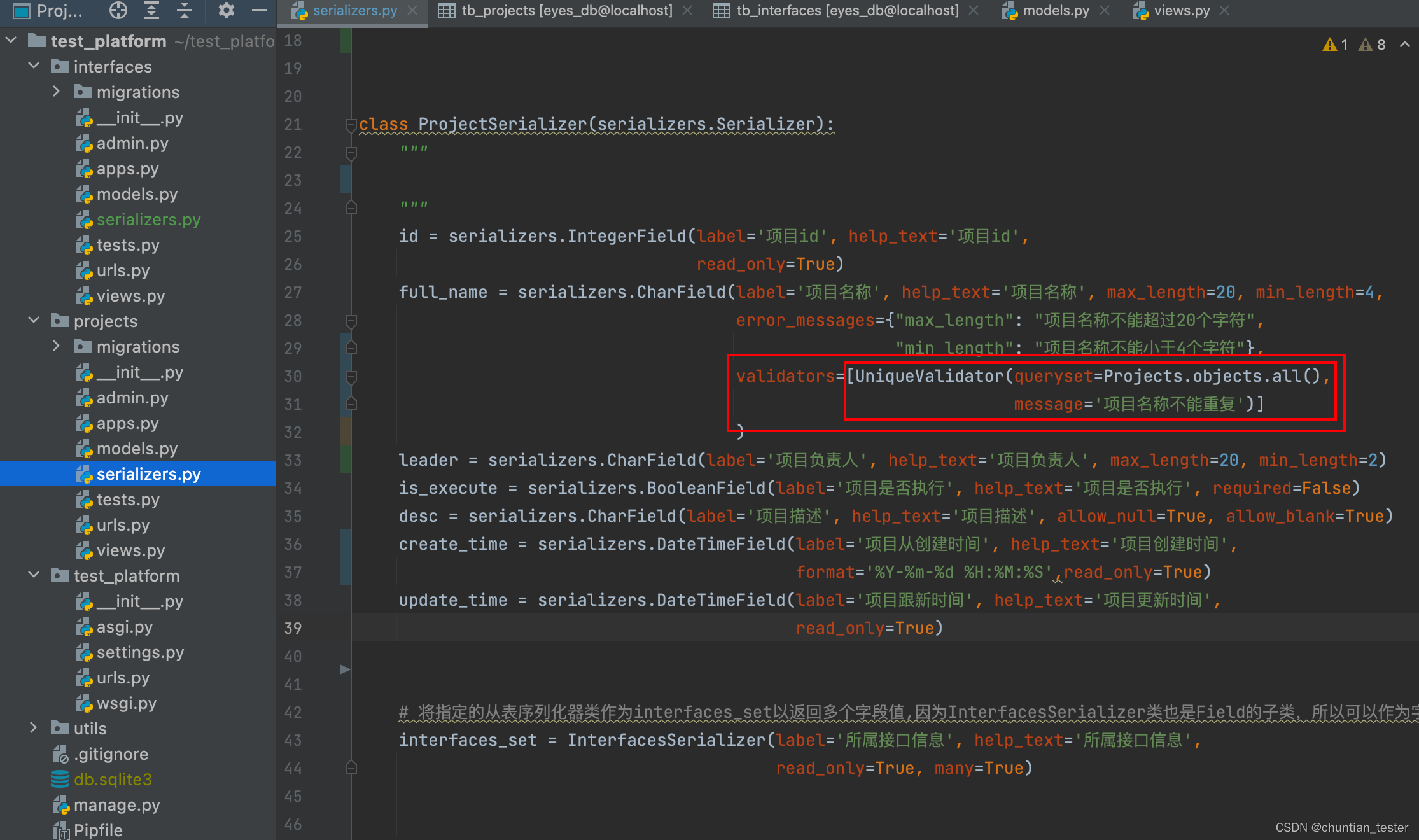Select serializers.py under the projects folder

(149, 473)
